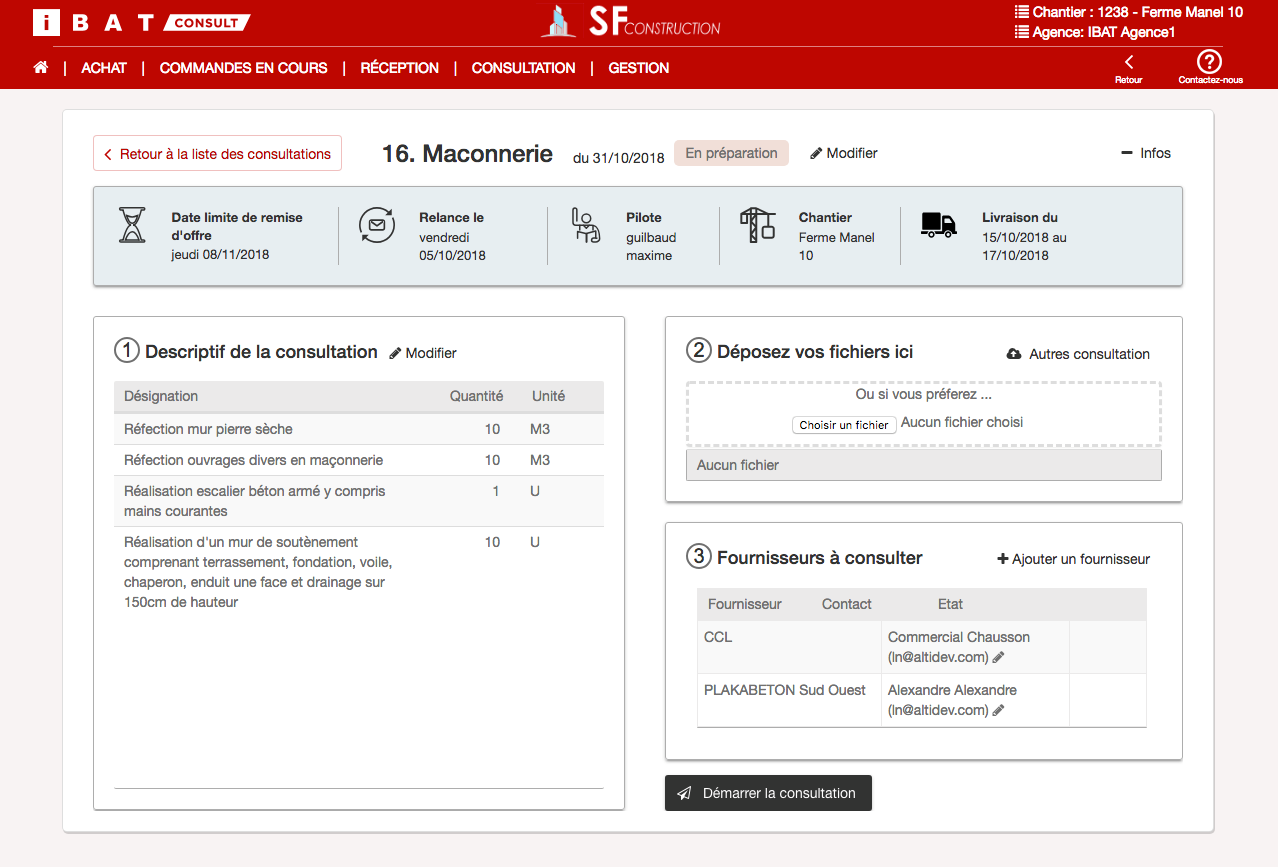Open Autres consultation cloud link

coord(1078,354)
